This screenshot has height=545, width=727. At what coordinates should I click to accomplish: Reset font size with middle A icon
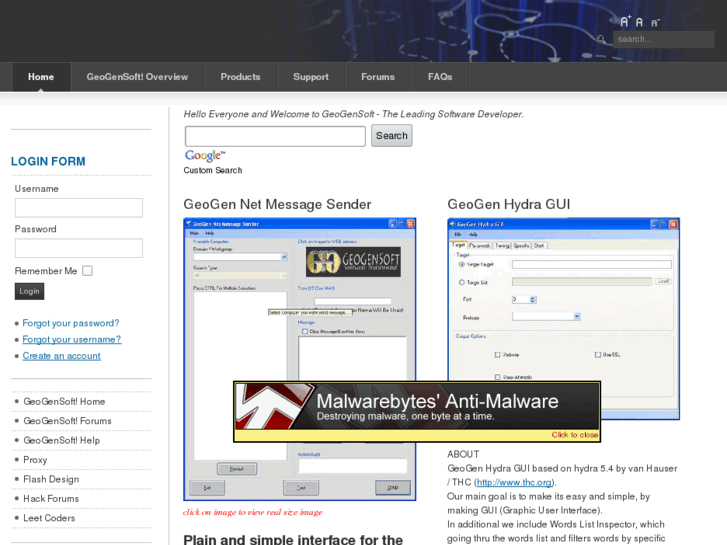coord(639,22)
